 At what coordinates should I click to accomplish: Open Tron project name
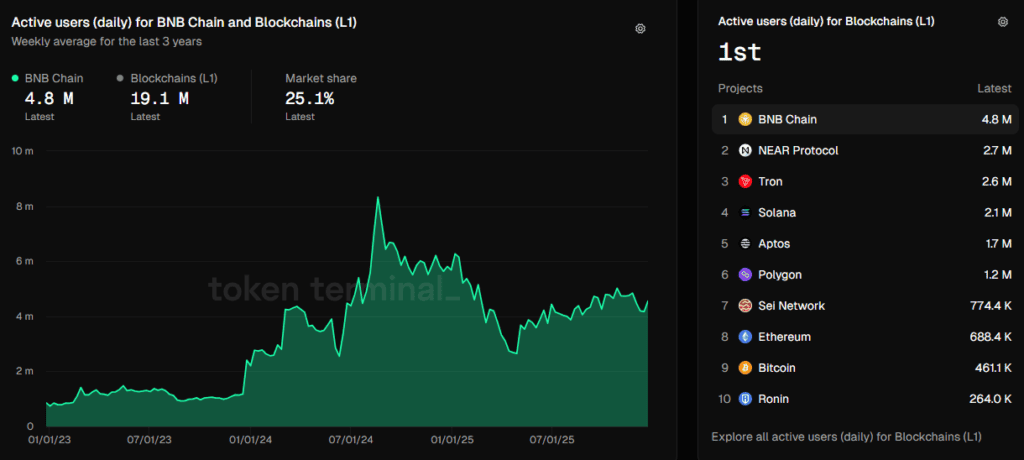[770, 182]
